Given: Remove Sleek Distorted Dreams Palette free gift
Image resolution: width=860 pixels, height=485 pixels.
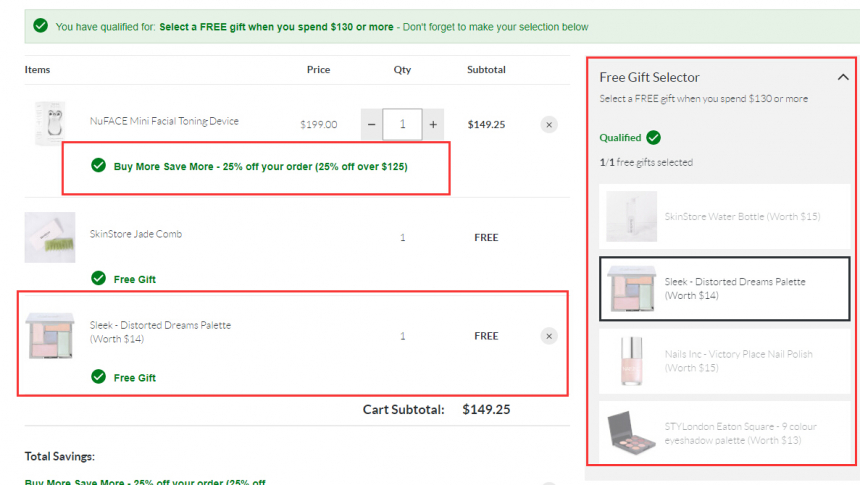Looking at the screenshot, I should pos(549,336).
